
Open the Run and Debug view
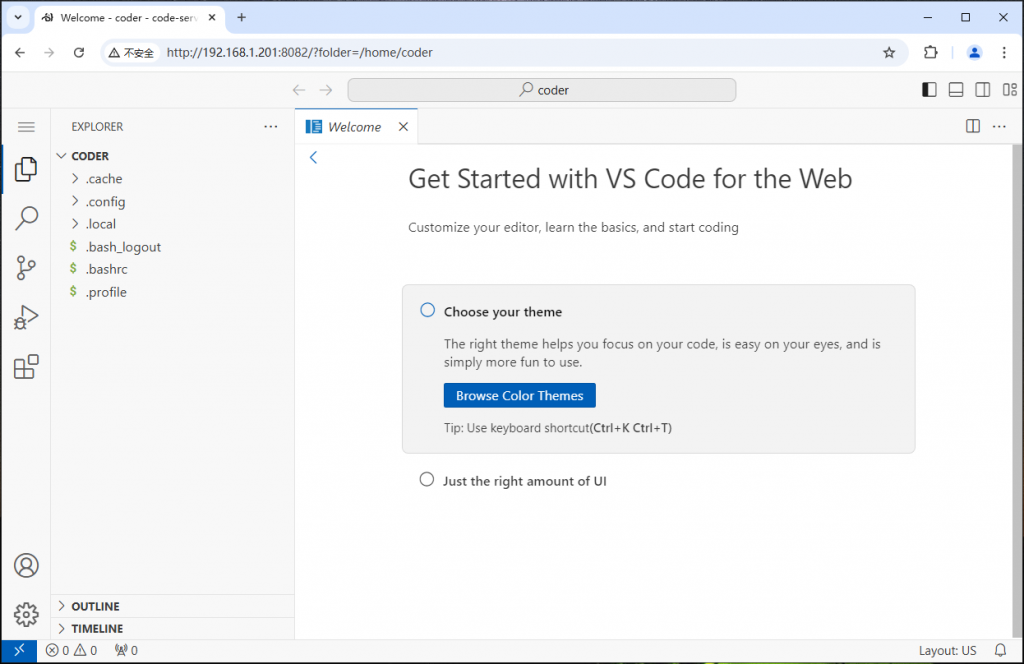click(x=25, y=317)
